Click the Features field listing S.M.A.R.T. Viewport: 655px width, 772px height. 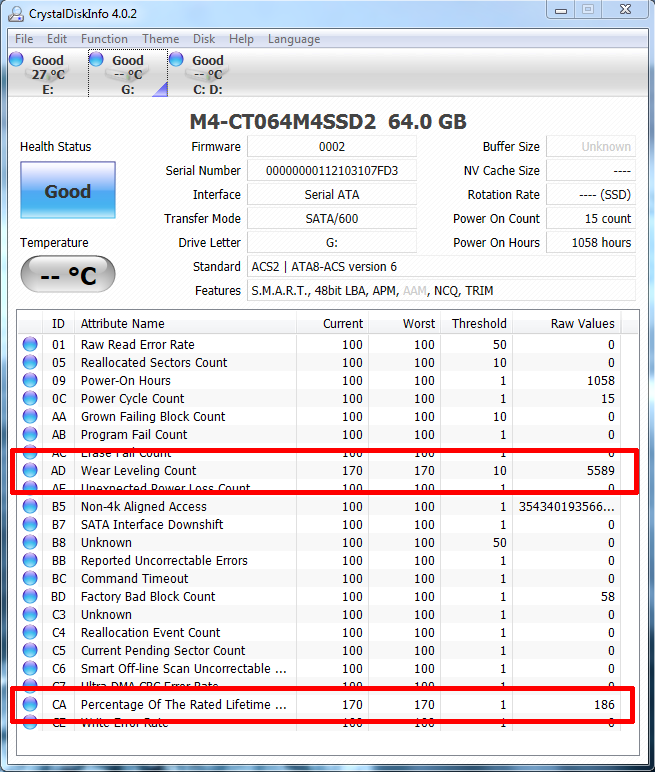441,290
